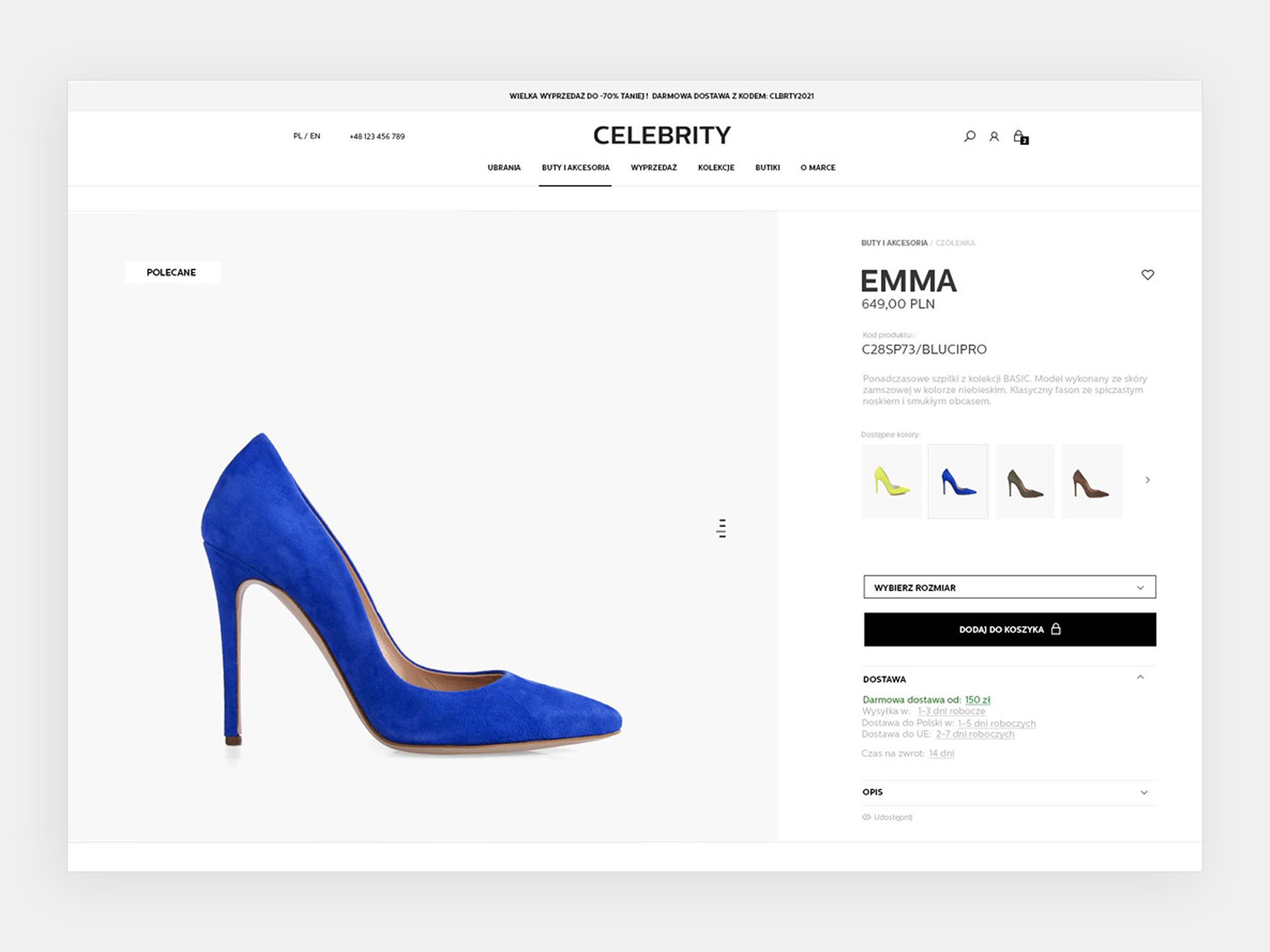Open the Wyprzedaż menu item
This screenshot has height=952, width=1270.
tap(654, 168)
